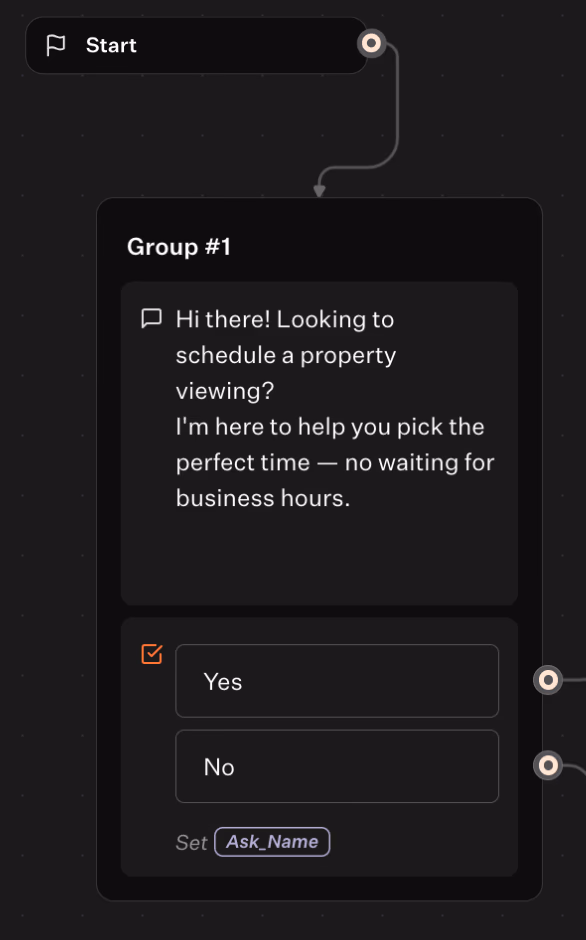Select the No choice item
The image size is (586, 940).
(x=337, y=766)
